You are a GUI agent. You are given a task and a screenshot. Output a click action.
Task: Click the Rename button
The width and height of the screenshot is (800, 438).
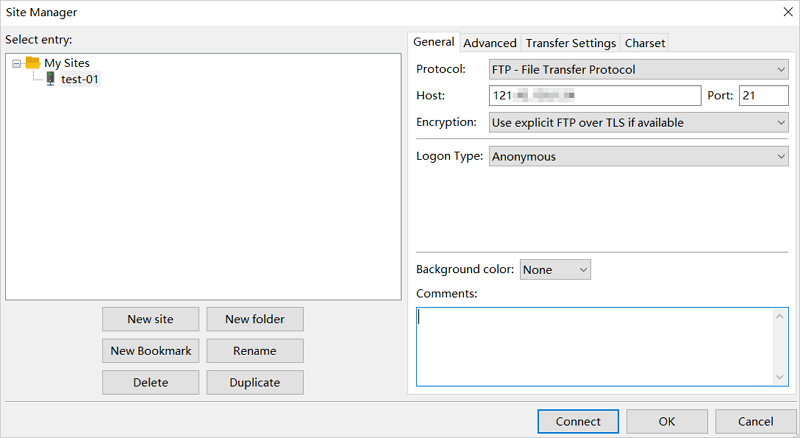click(255, 351)
